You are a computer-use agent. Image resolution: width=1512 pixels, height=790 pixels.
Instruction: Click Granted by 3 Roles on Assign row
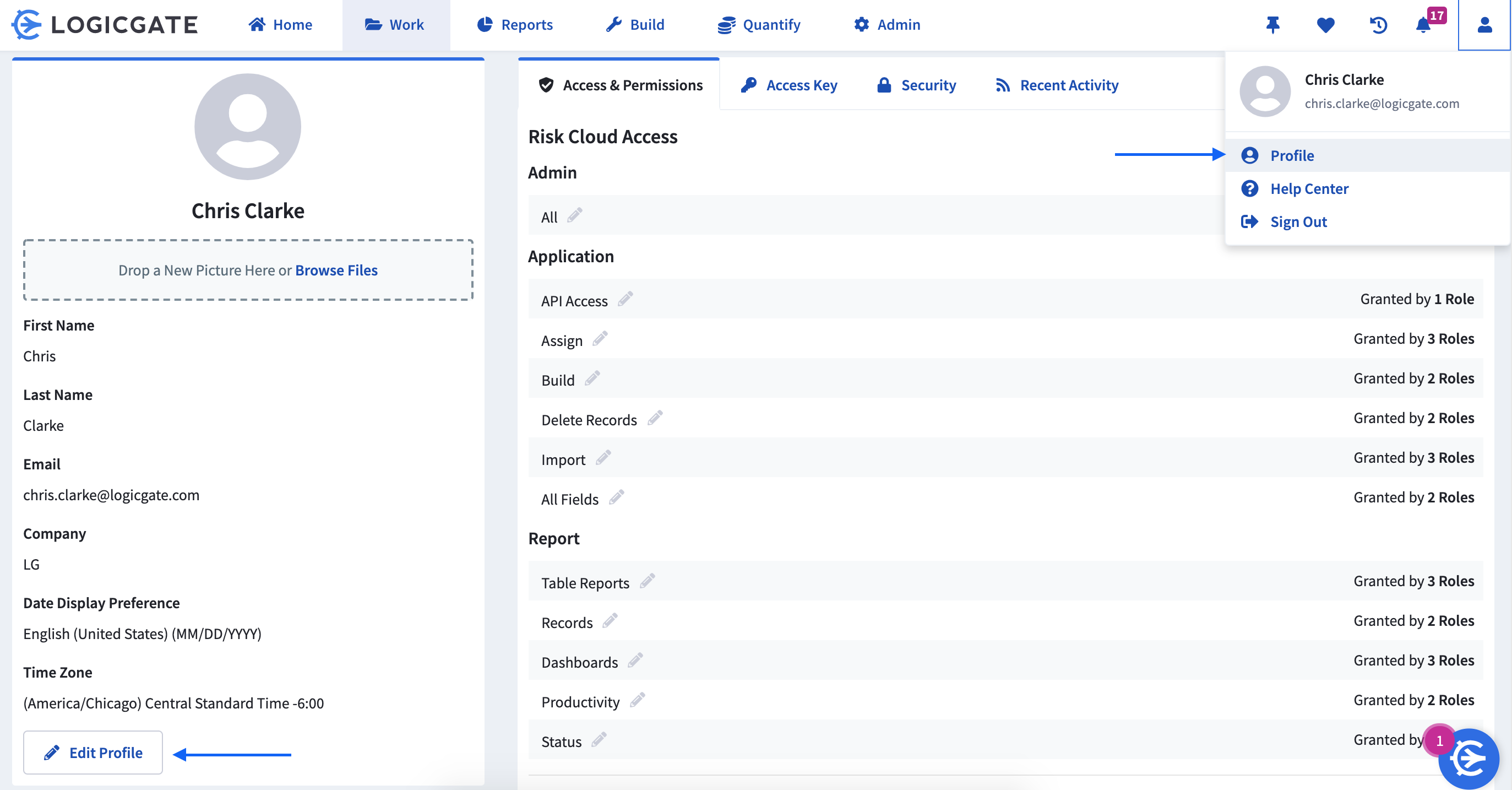click(x=1413, y=338)
